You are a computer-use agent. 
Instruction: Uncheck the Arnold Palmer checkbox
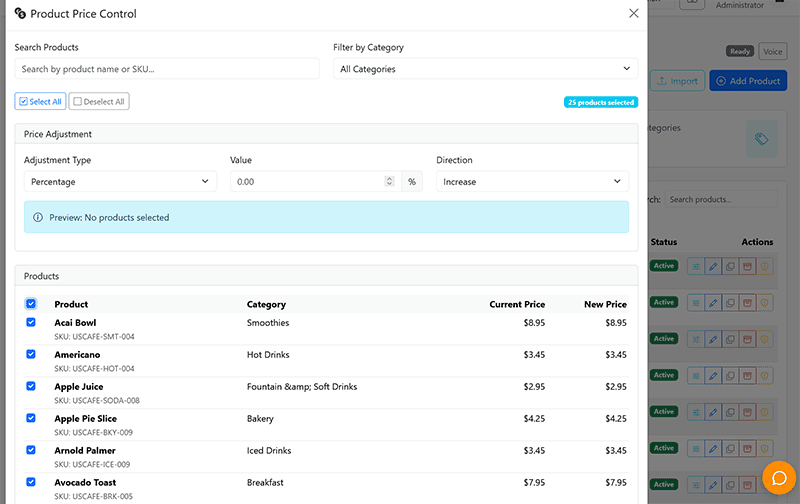tap(31, 450)
